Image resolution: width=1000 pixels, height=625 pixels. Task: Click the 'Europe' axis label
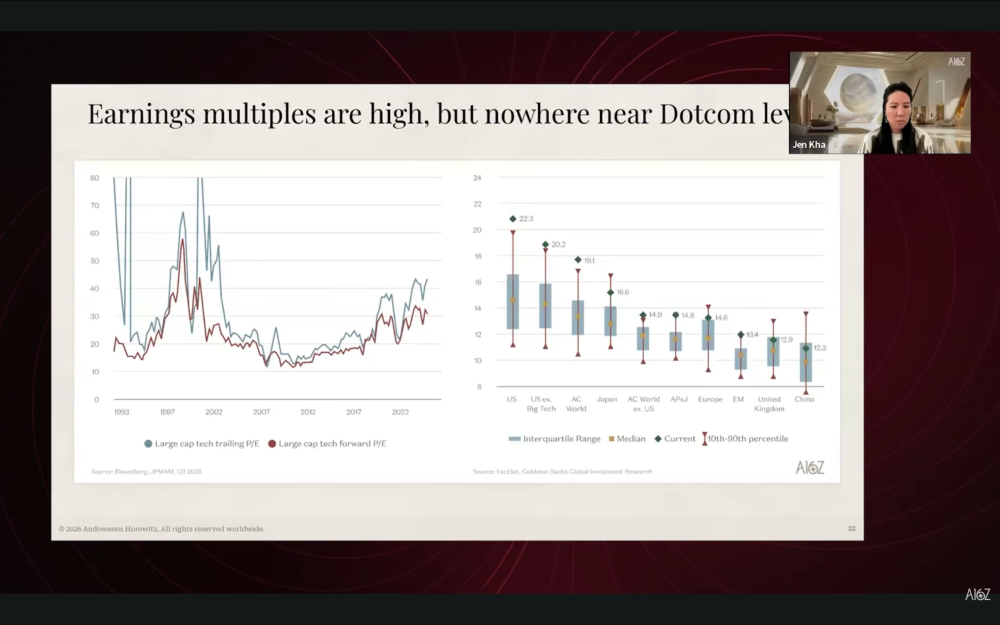[x=710, y=399]
